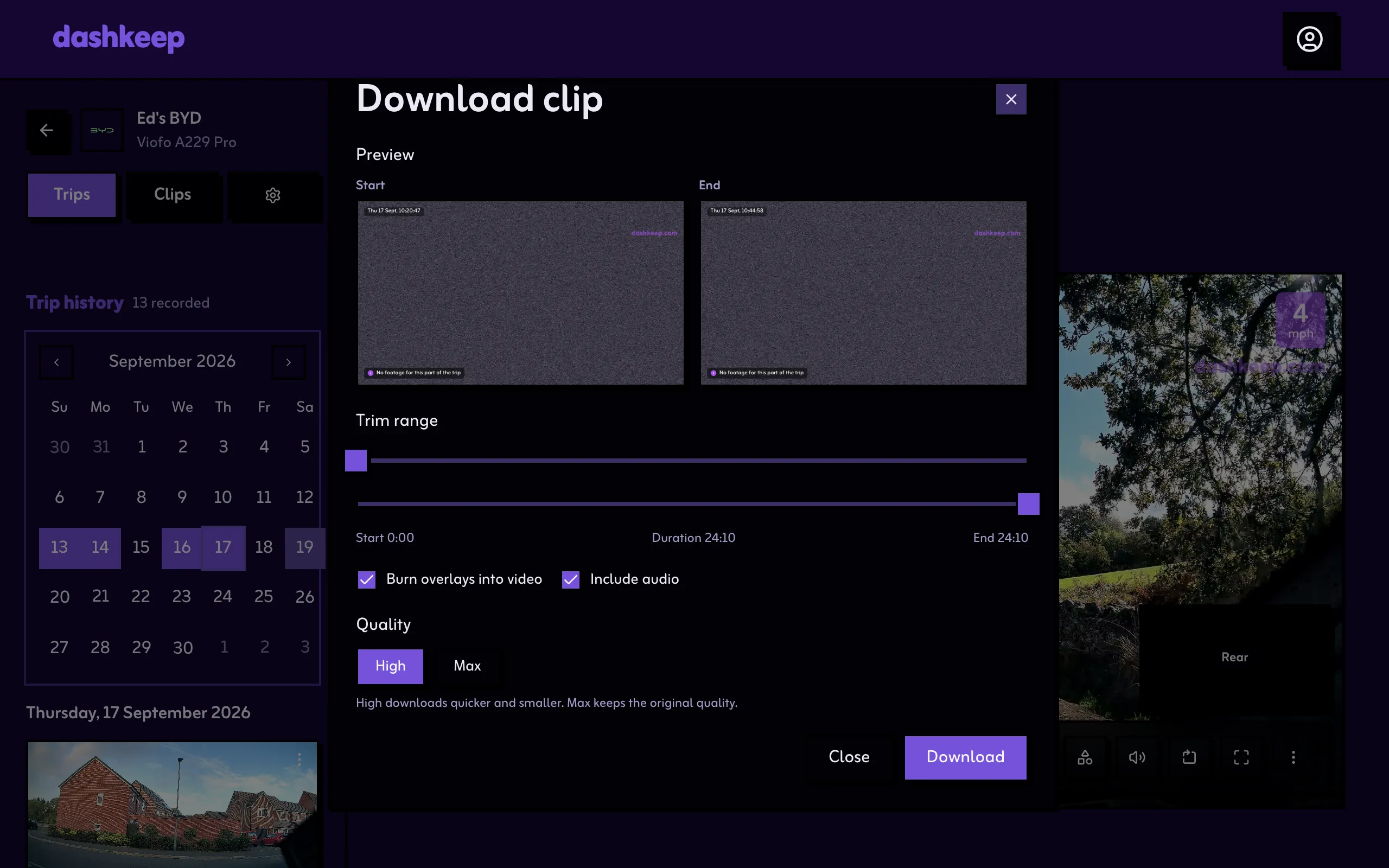Select High quality option
The height and width of the screenshot is (868, 1389).
[x=390, y=666]
